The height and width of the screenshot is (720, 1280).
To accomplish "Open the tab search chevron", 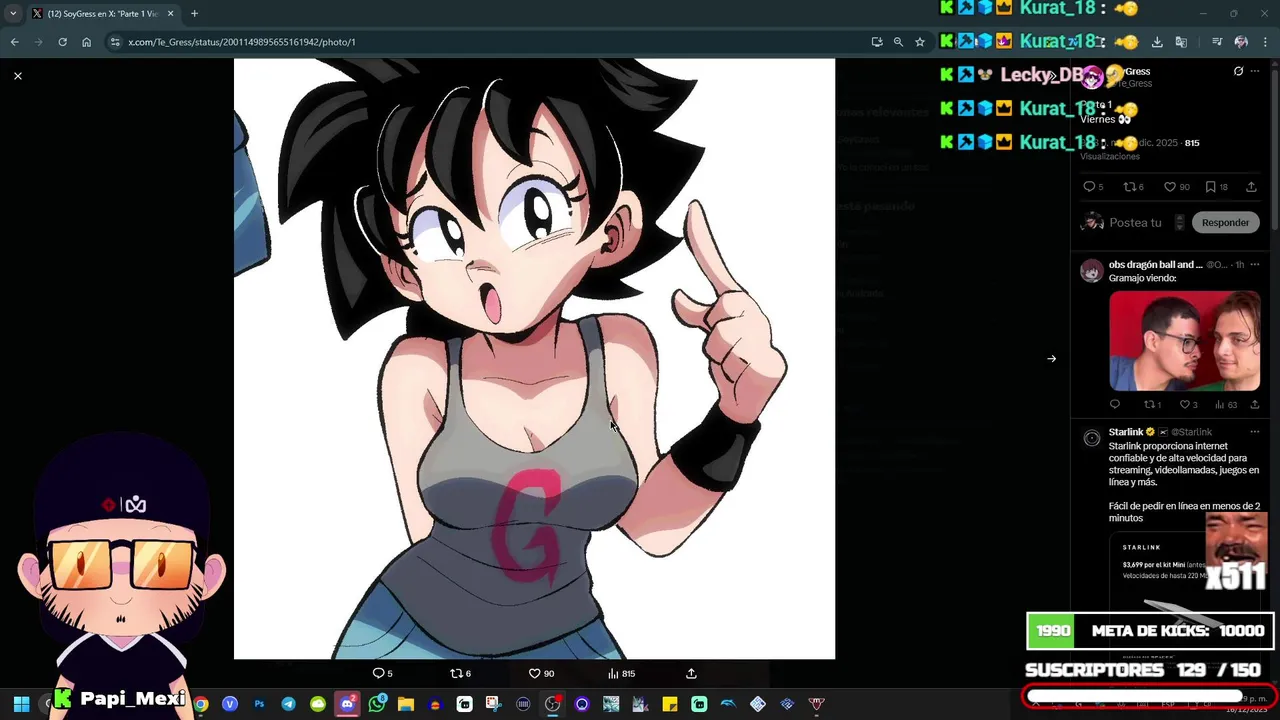I will point(13,14).
